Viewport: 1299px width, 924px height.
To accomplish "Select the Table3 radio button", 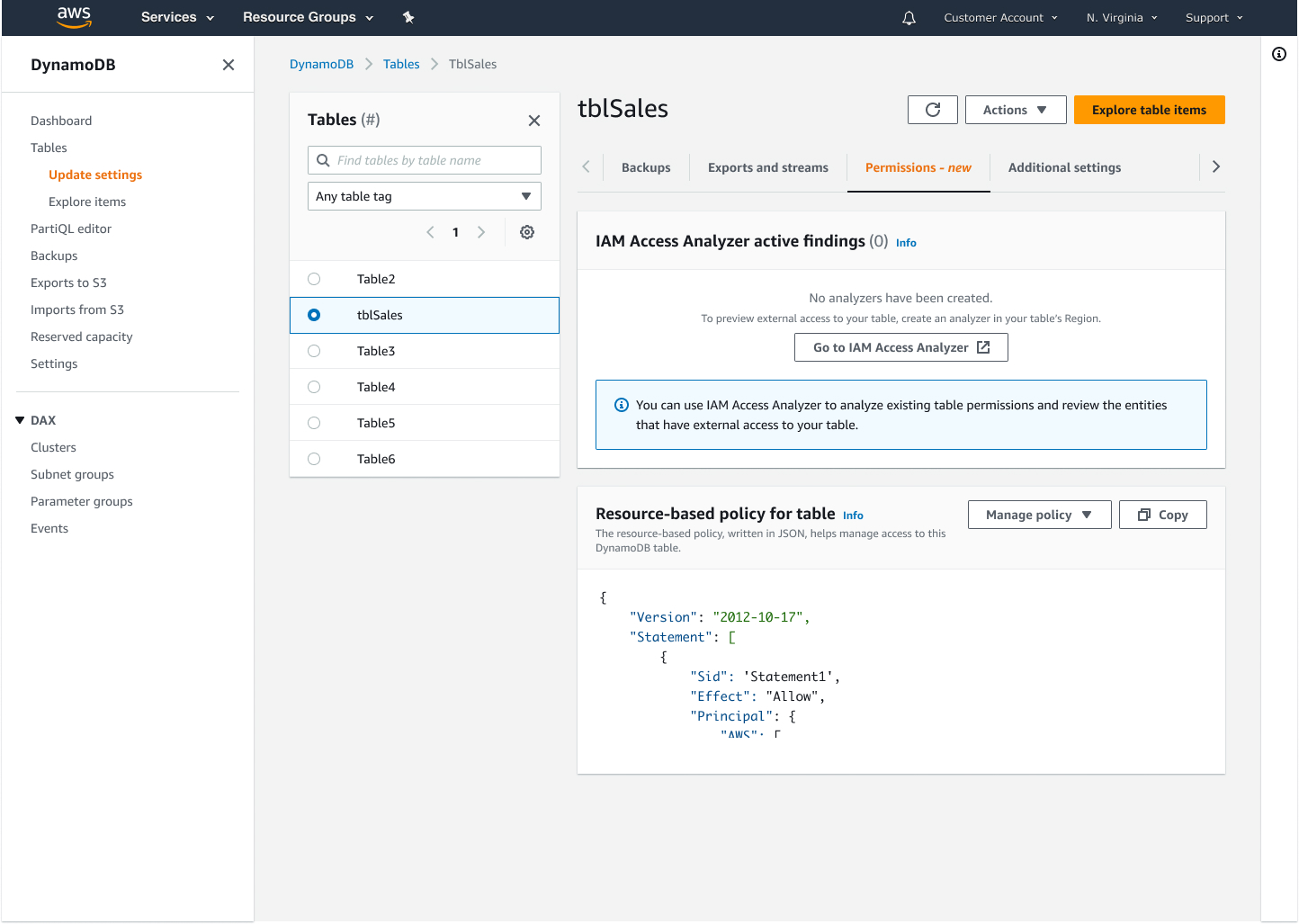I will coord(314,351).
